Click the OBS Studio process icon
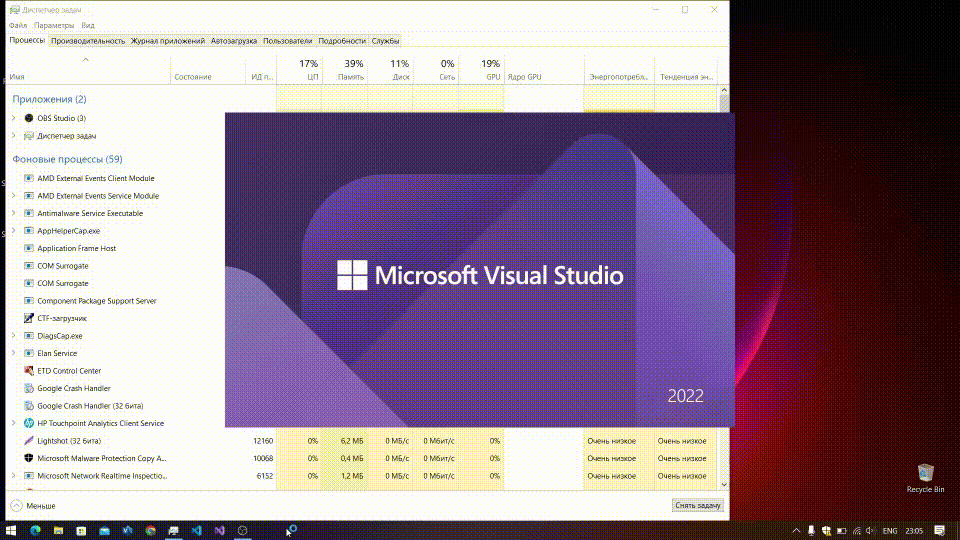The width and height of the screenshot is (960, 540). pyautogui.click(x=29, y=118)
